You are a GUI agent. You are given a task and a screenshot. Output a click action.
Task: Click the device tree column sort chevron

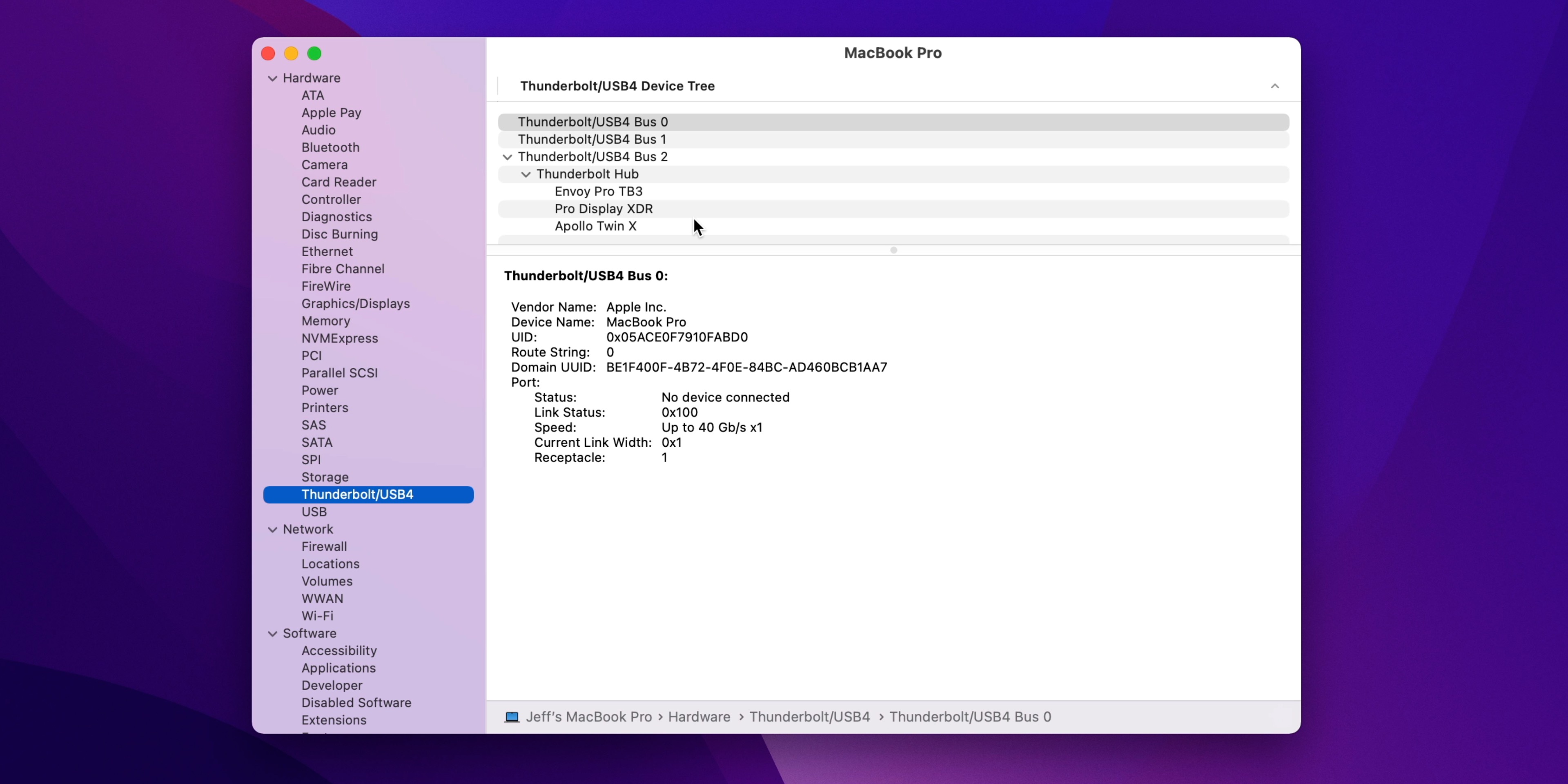point(1274,87)
